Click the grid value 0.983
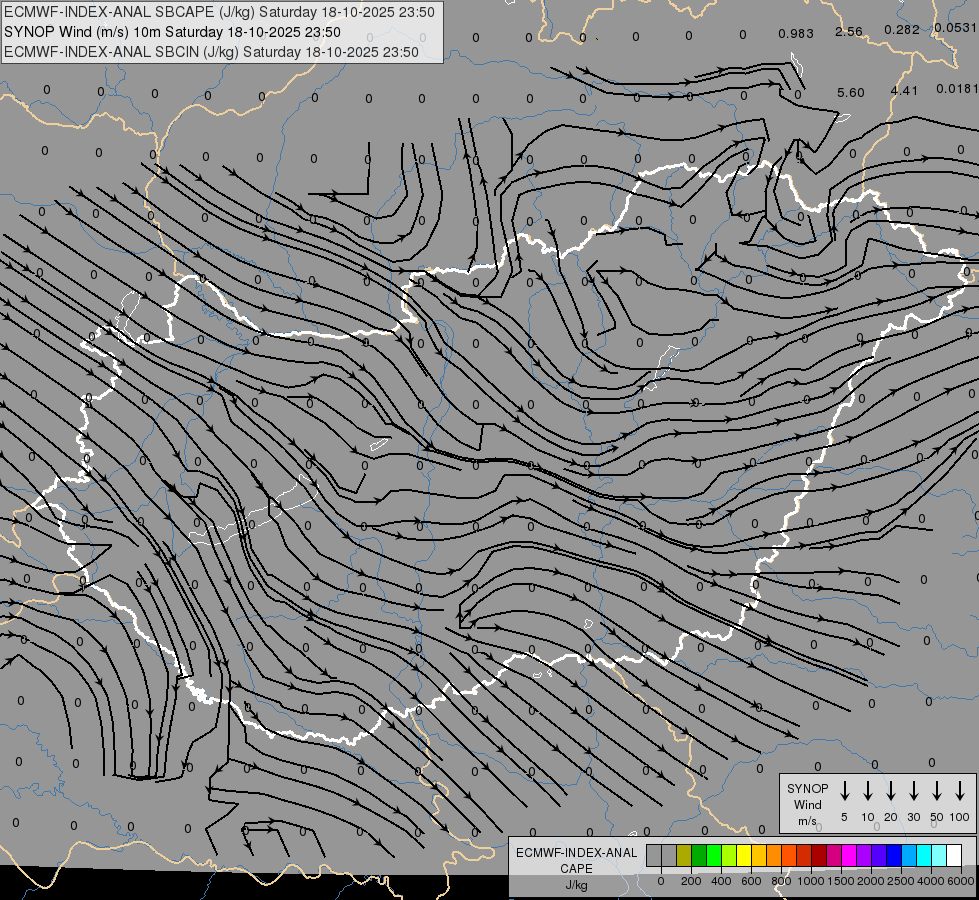The width and height of the screenshot is (979, 900). click(795, 34)
